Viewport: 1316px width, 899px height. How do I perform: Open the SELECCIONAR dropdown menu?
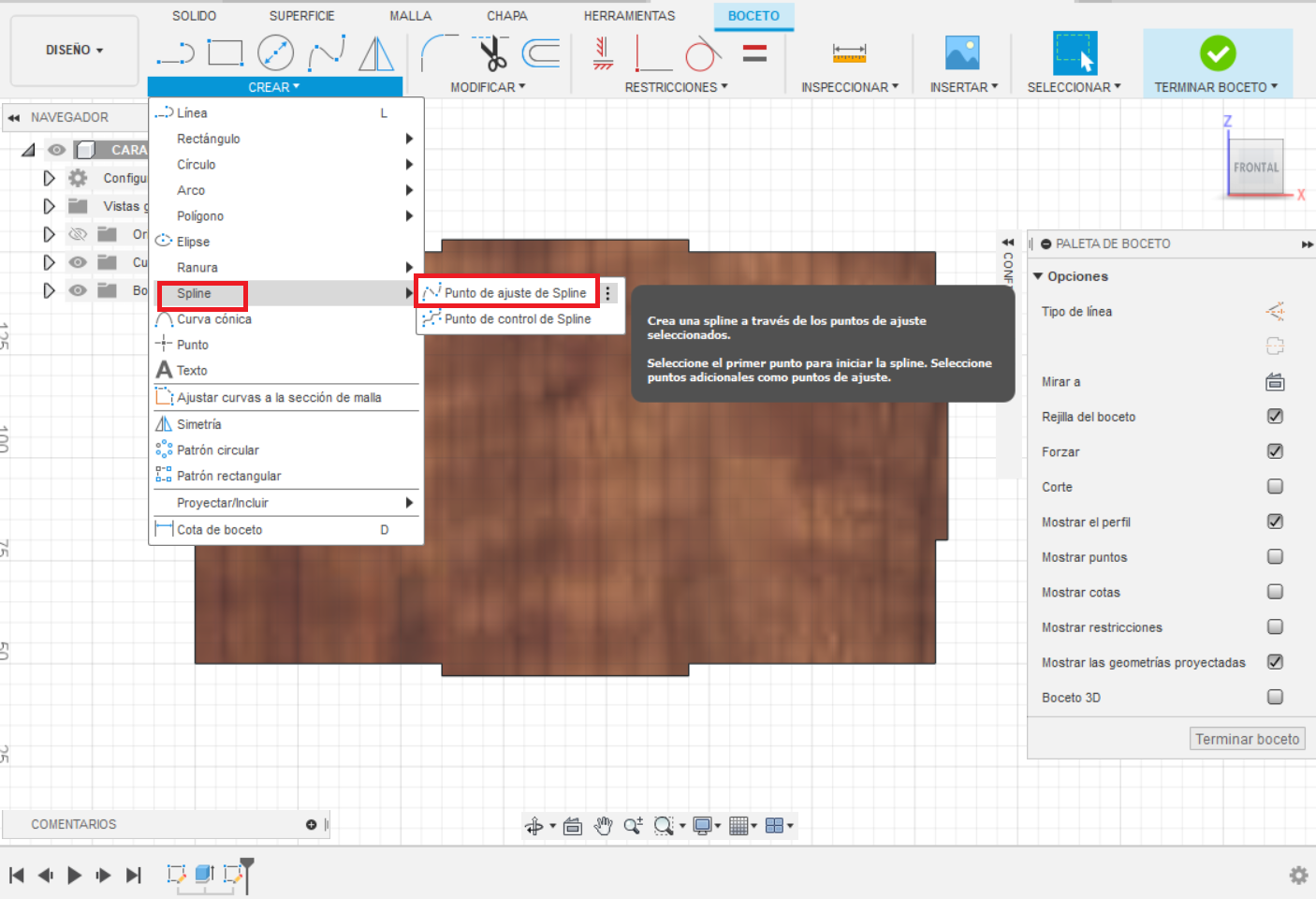[1074, 87]
